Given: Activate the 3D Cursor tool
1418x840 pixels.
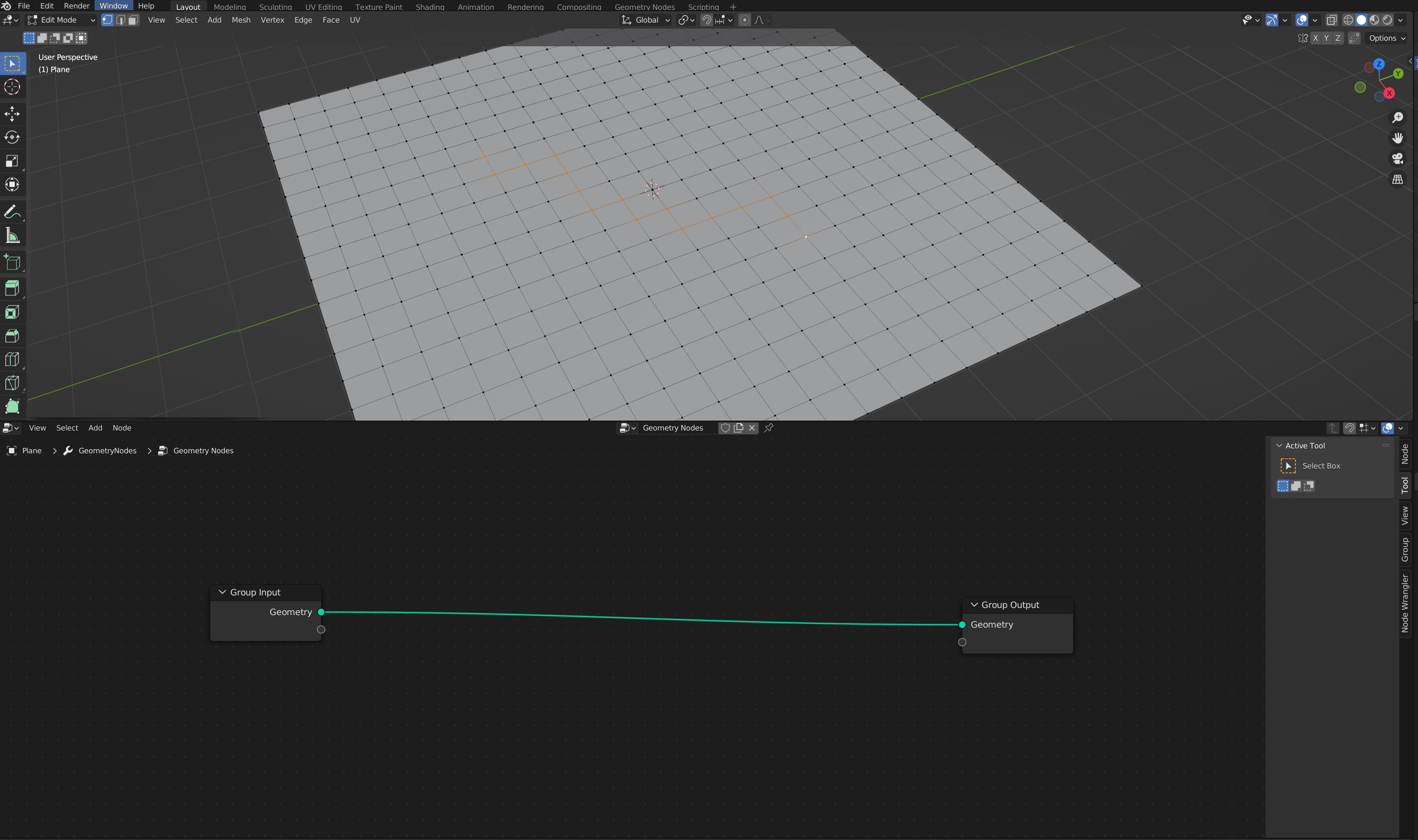Looking at the screenshot, I should coord(12,87).
